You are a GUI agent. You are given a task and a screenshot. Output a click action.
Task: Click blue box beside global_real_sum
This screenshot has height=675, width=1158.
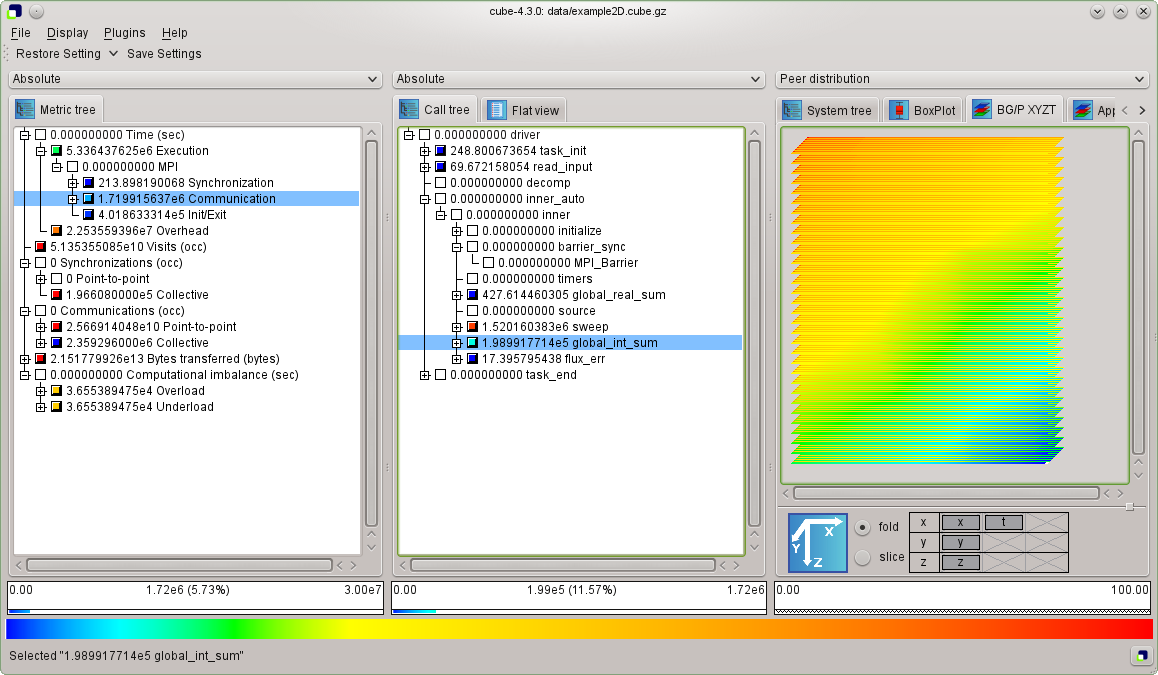pyautogui.click(x=473, y=295)
